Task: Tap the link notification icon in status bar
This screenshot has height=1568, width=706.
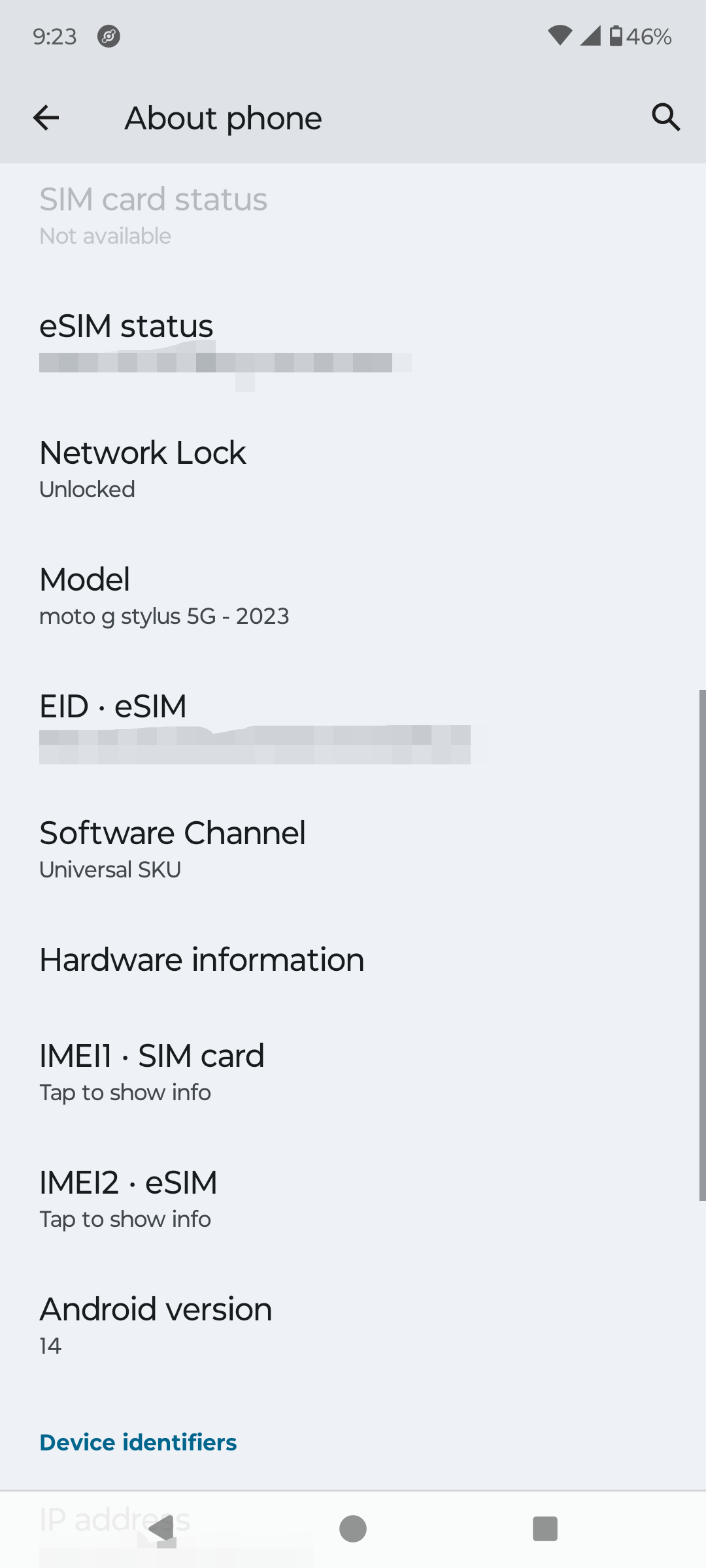Action: pyautogui.click(x=109, y=37)
